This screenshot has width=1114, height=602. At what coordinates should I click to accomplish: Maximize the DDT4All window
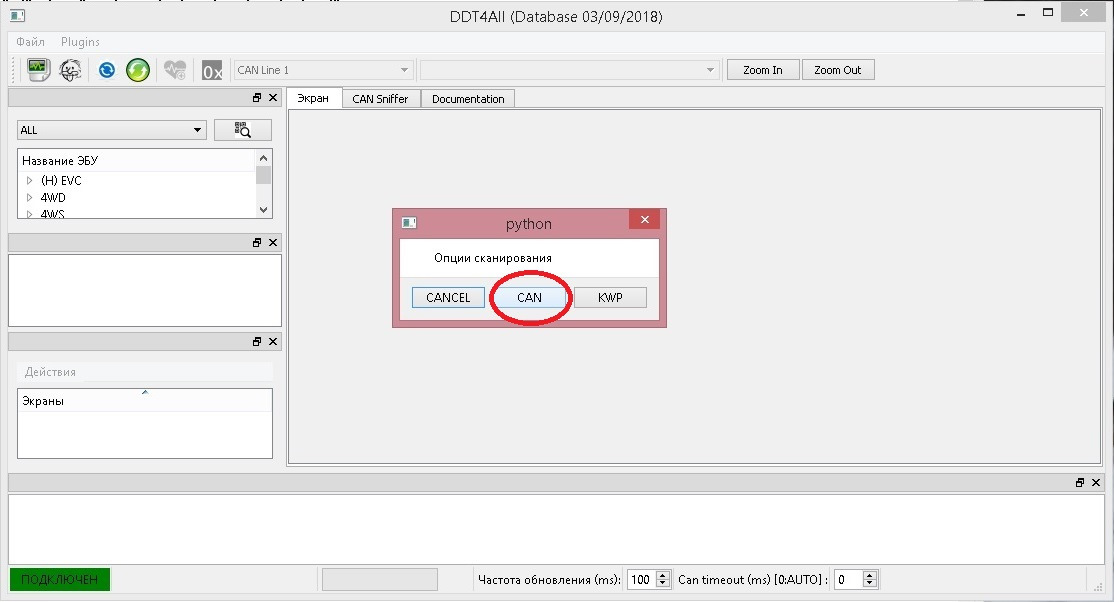(x=1048, y=12)
